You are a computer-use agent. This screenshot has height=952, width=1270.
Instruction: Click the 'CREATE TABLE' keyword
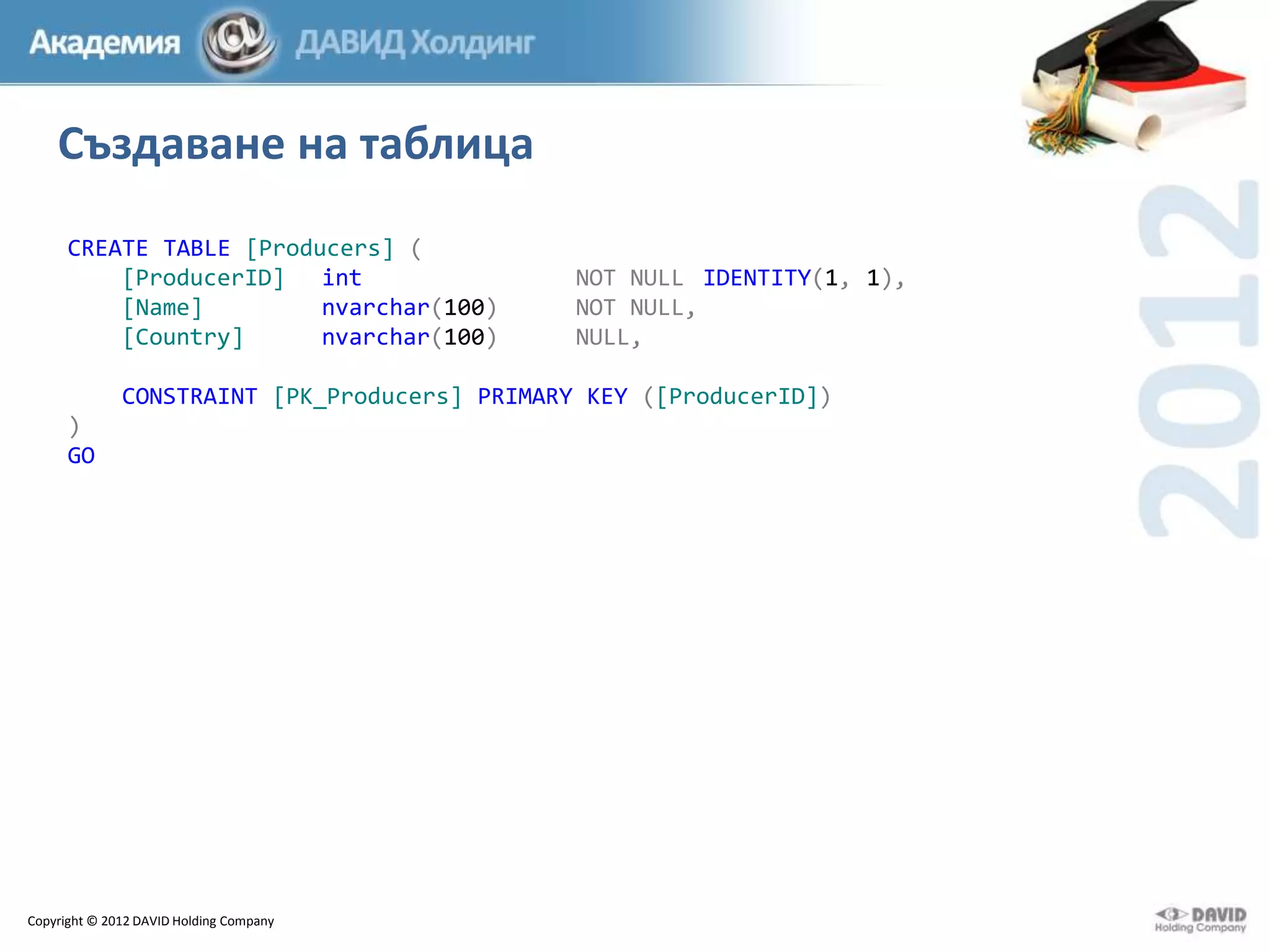coord(149,249)
